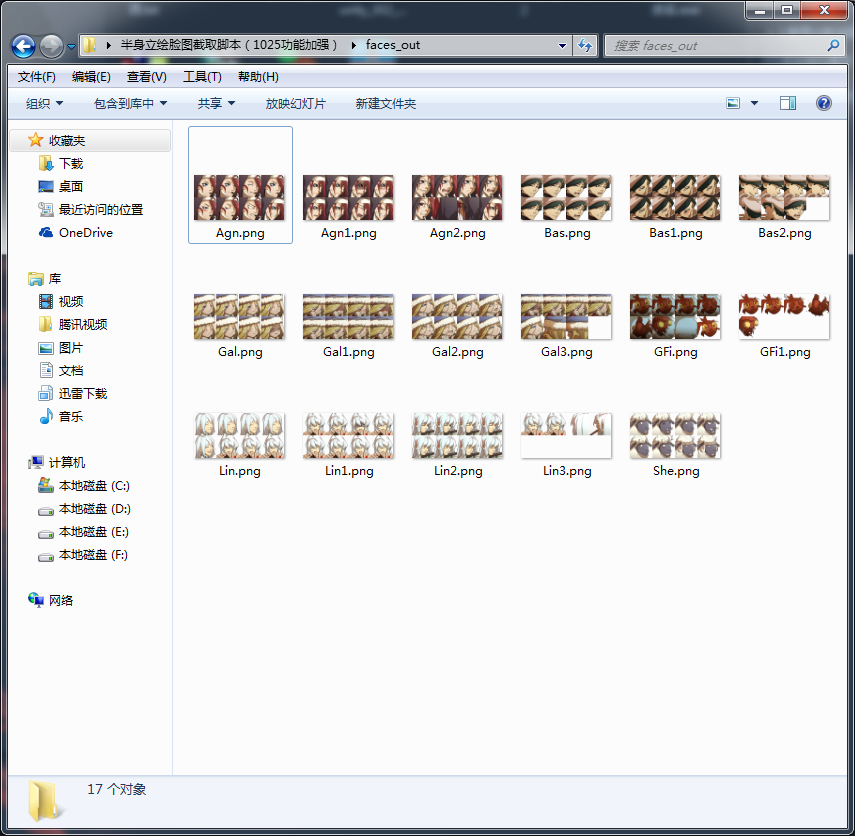
Task: Select the Gal.png thumbnail
Action: pos(240,317)
